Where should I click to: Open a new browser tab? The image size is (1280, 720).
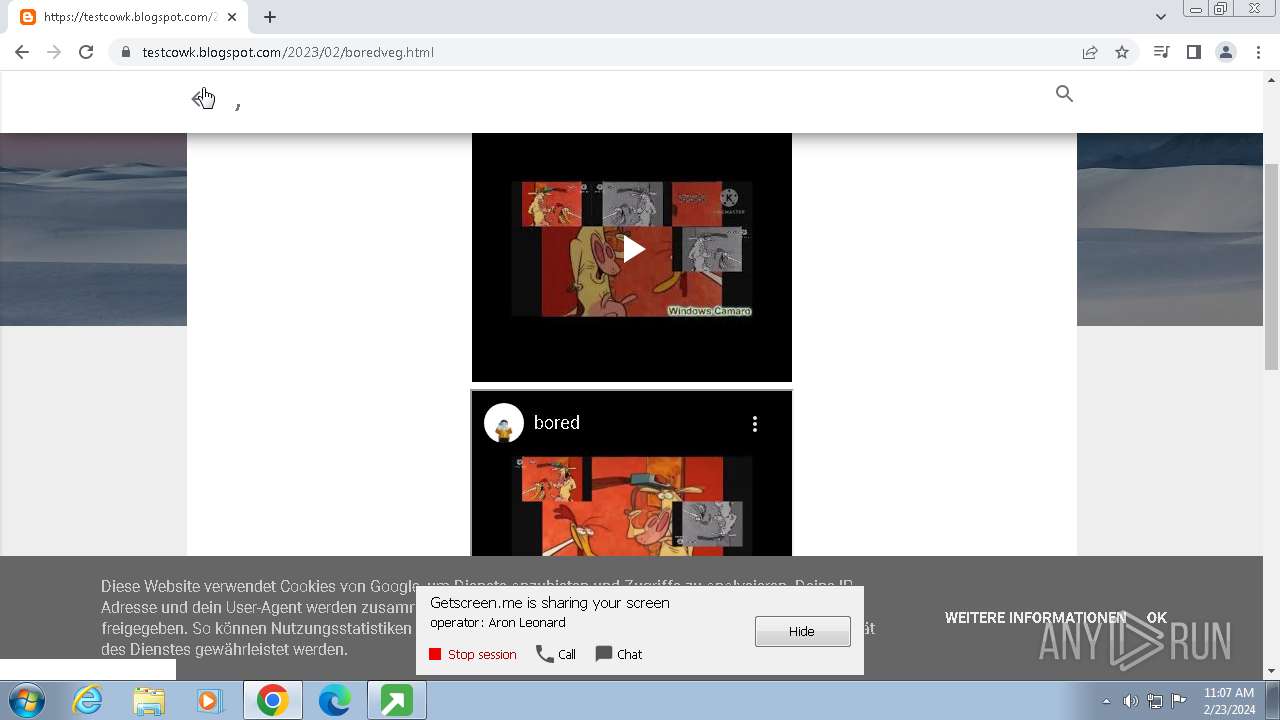click(x=270, y=17)
